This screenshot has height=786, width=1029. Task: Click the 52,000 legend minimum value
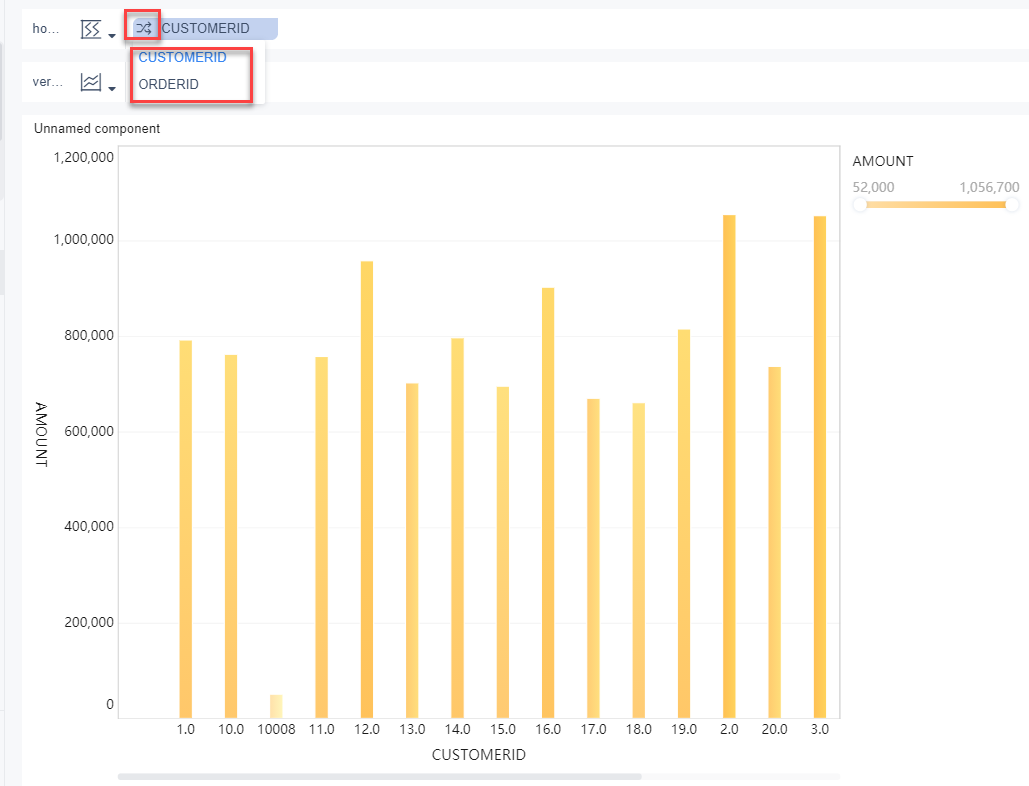point(873,187)
